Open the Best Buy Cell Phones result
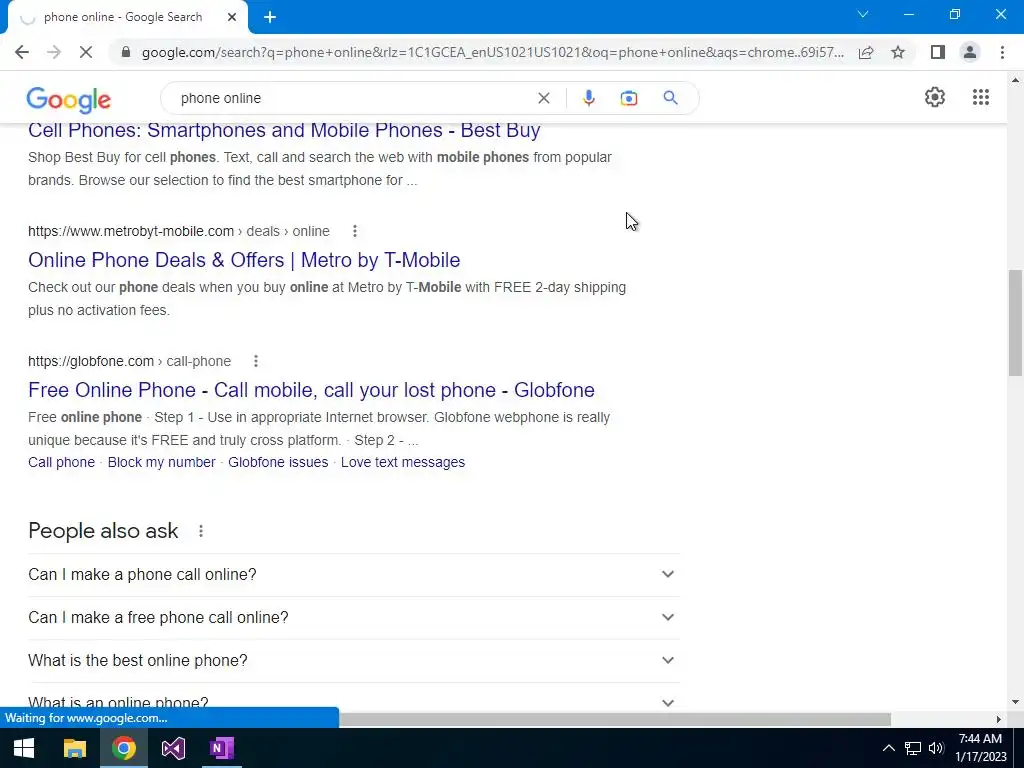Screen dimensions: 1024x768 (284, 130)
